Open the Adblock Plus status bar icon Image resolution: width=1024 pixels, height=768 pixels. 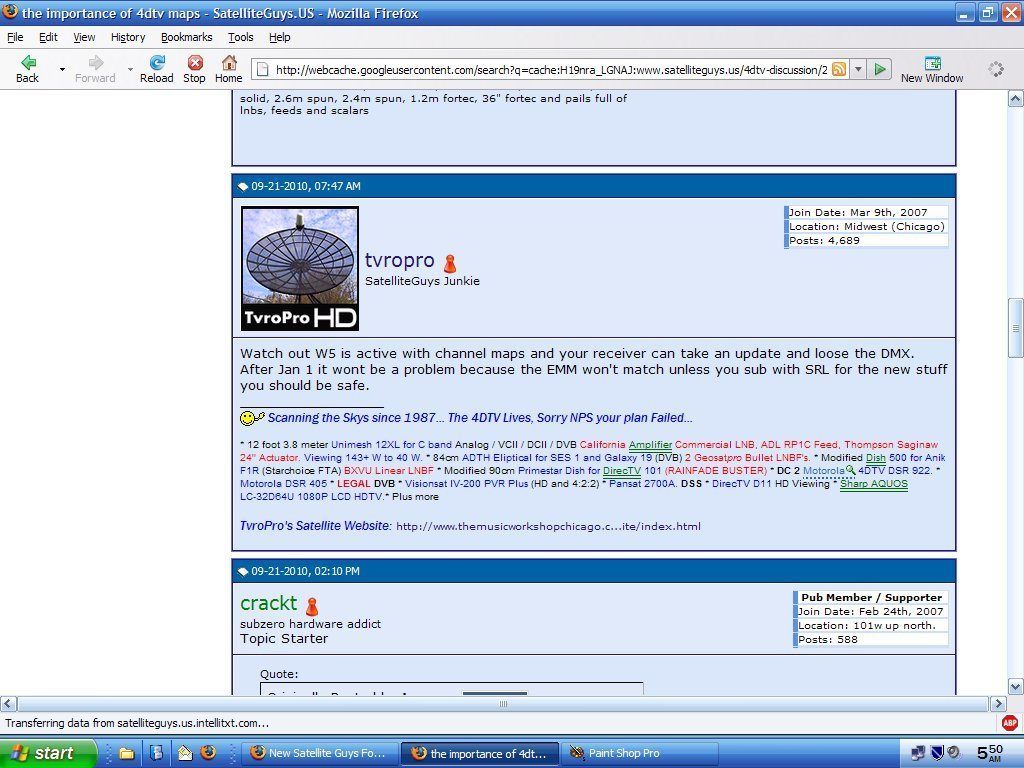[1009, 723]
